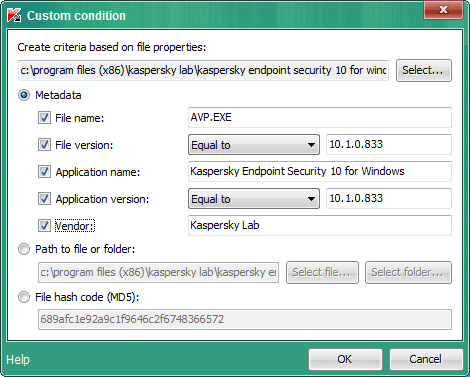Click the Select... button for file properties
470x377 pixels.
pos(424,70)
